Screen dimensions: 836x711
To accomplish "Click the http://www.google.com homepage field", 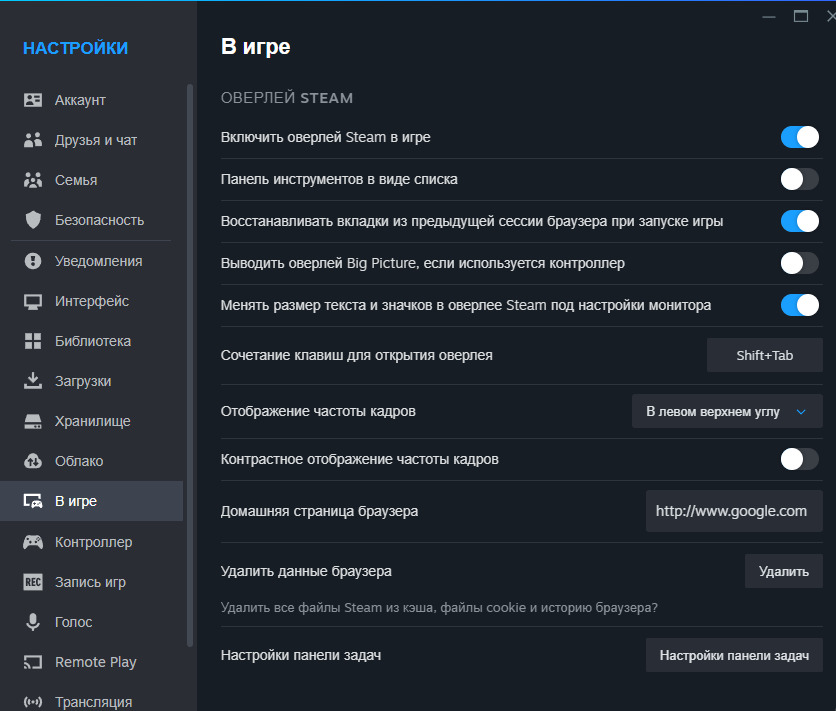I will pos(734,511).
